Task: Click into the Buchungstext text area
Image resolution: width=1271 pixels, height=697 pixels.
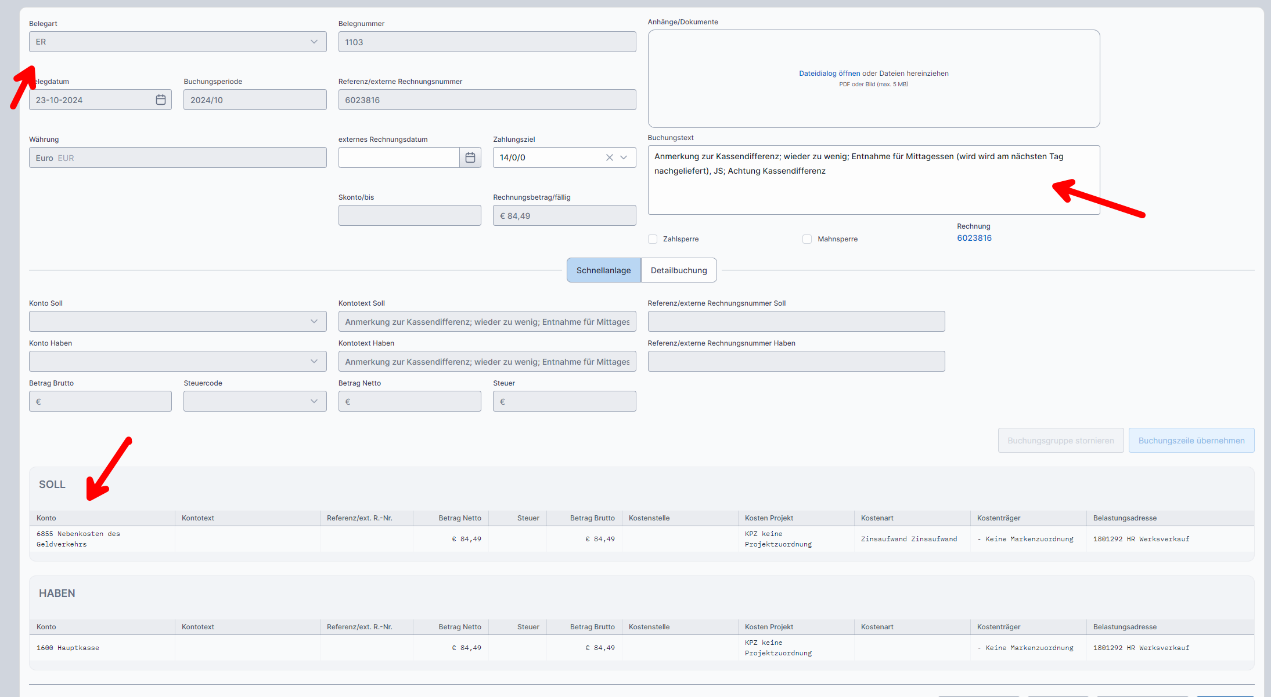Action: 874,180
